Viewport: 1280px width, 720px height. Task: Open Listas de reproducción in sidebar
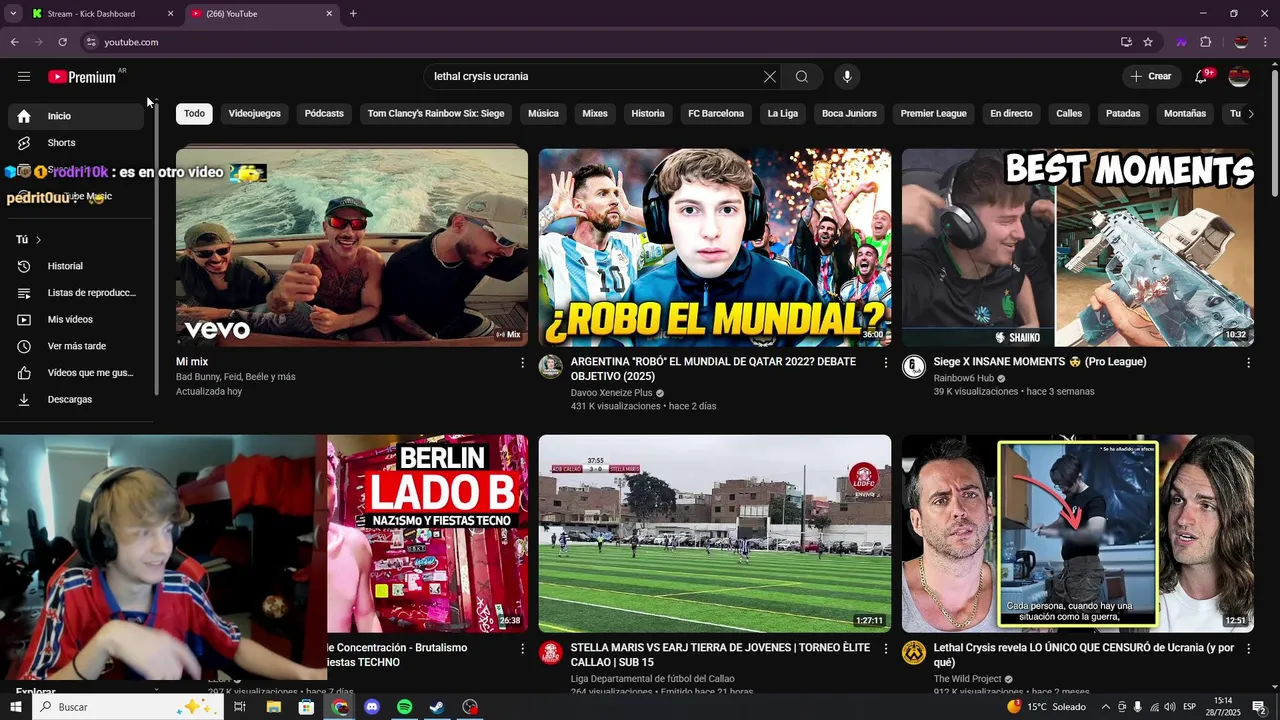[x=76, y=293]
